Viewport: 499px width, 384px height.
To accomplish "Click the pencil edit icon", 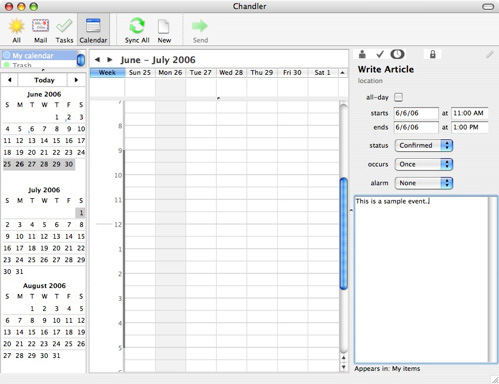I will point(489,54).
